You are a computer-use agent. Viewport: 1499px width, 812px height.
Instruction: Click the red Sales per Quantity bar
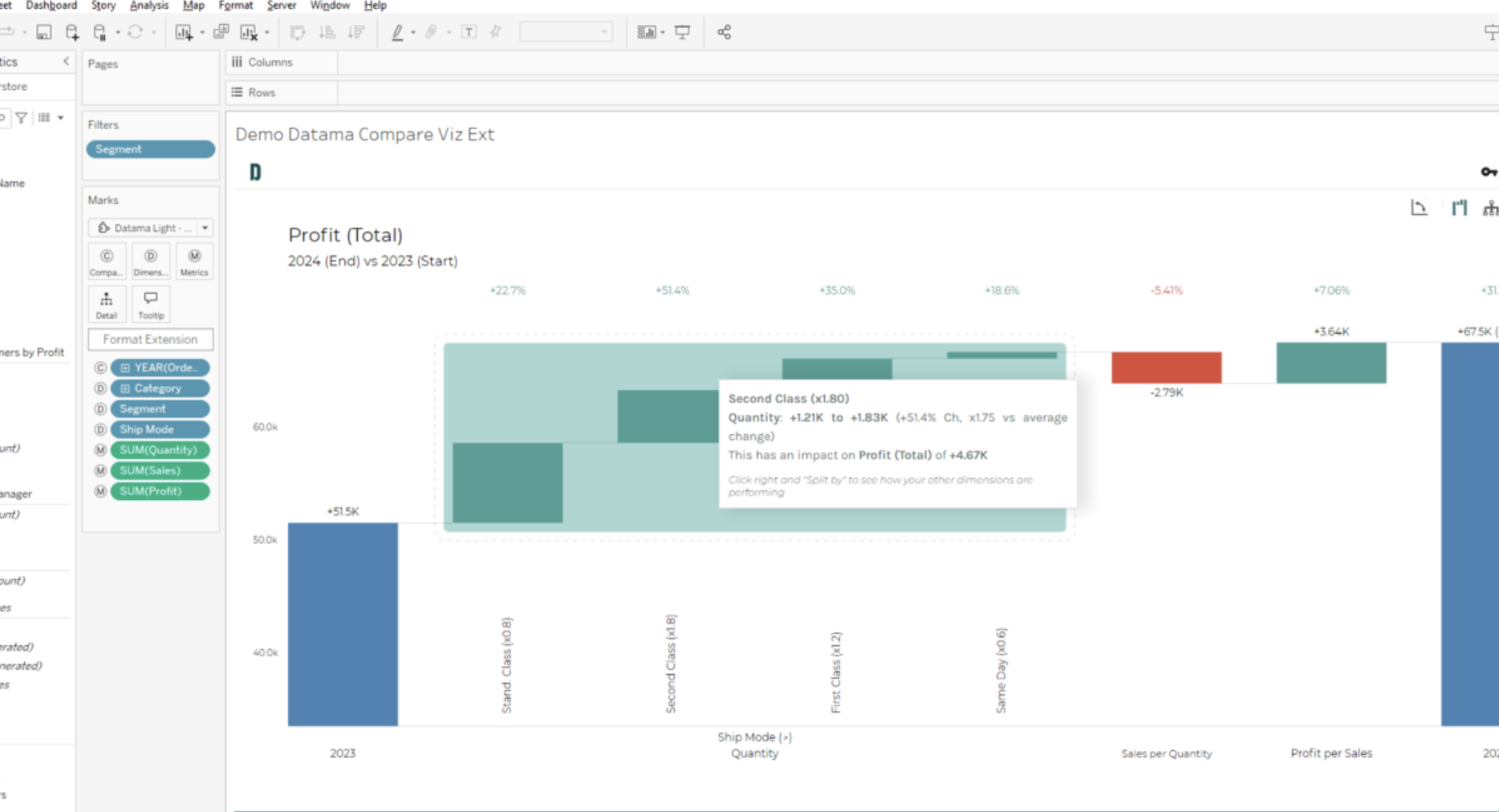click(x=1166, y=367)
